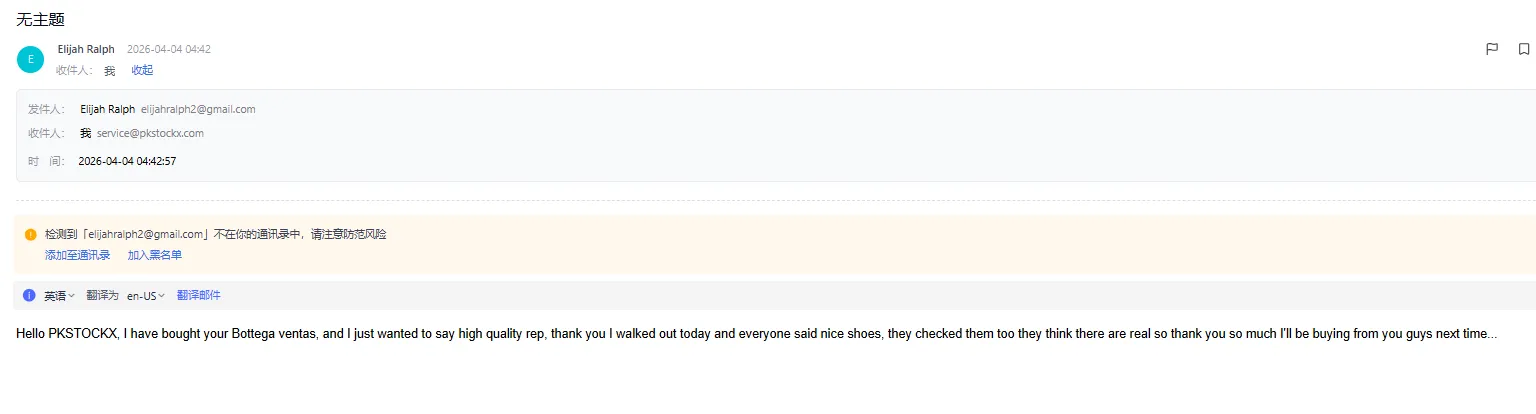Click sender name Elijah Ralph in header
Image resolution: width=1536 pixels, height=414 pixels.
pyautogui.click(x=86, y=49)
